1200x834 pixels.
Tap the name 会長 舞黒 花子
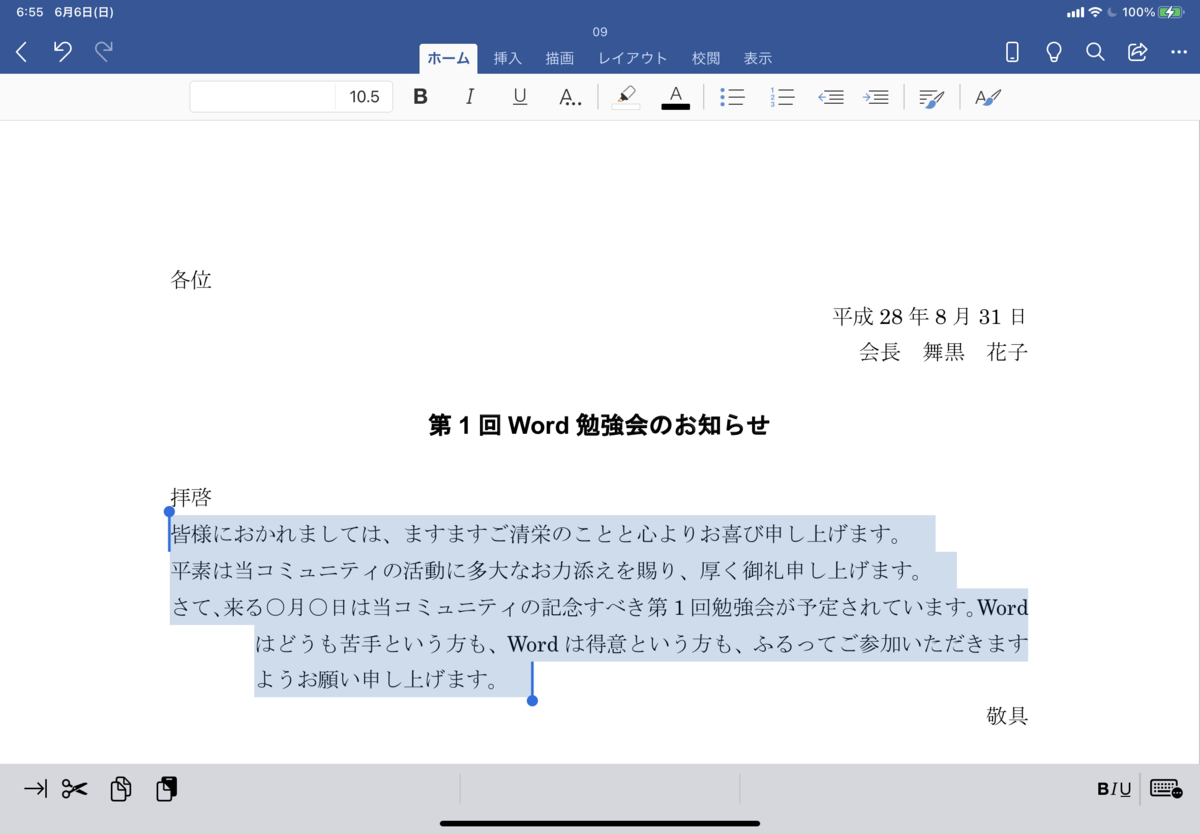pyautogui.click(x=944, y=352)
